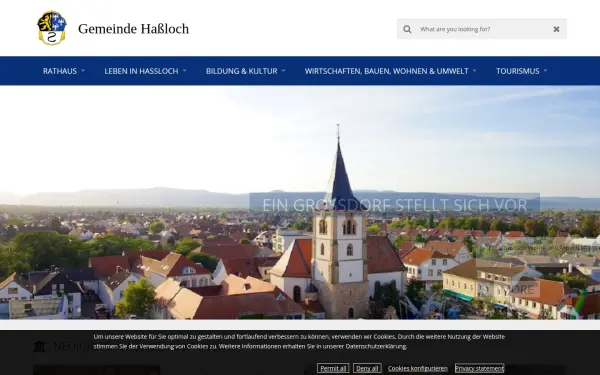Click the Deny all cookies button
Viewport: 600px width, 375px height.
pos(367,368)
